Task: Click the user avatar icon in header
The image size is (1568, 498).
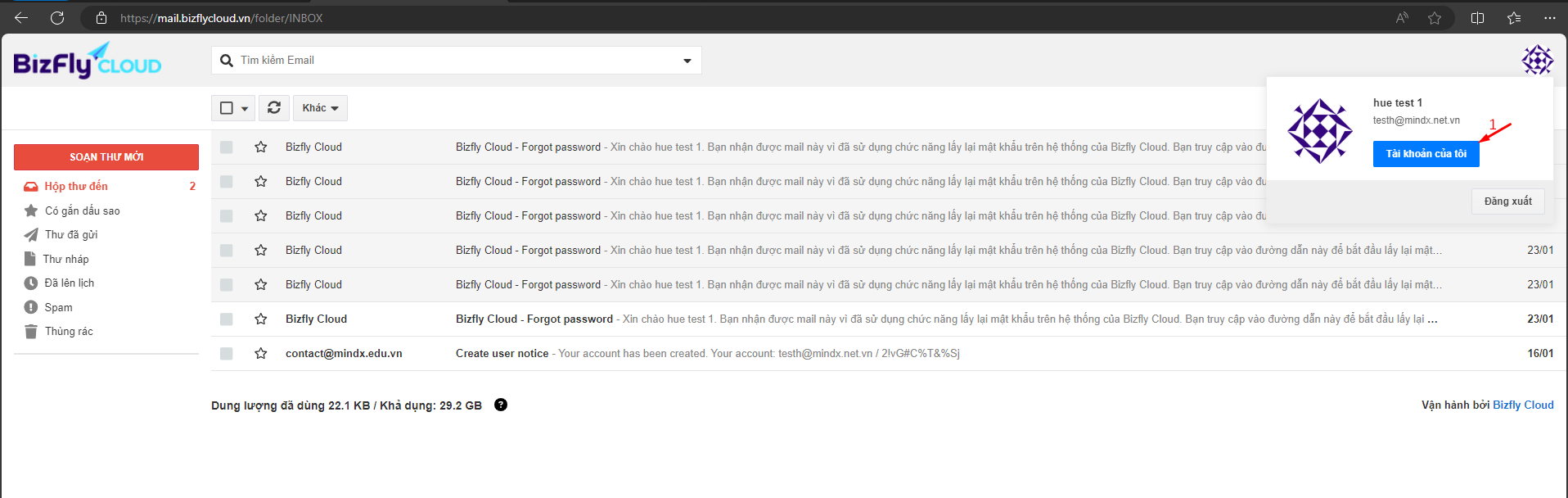Action: coord(1537,60)
